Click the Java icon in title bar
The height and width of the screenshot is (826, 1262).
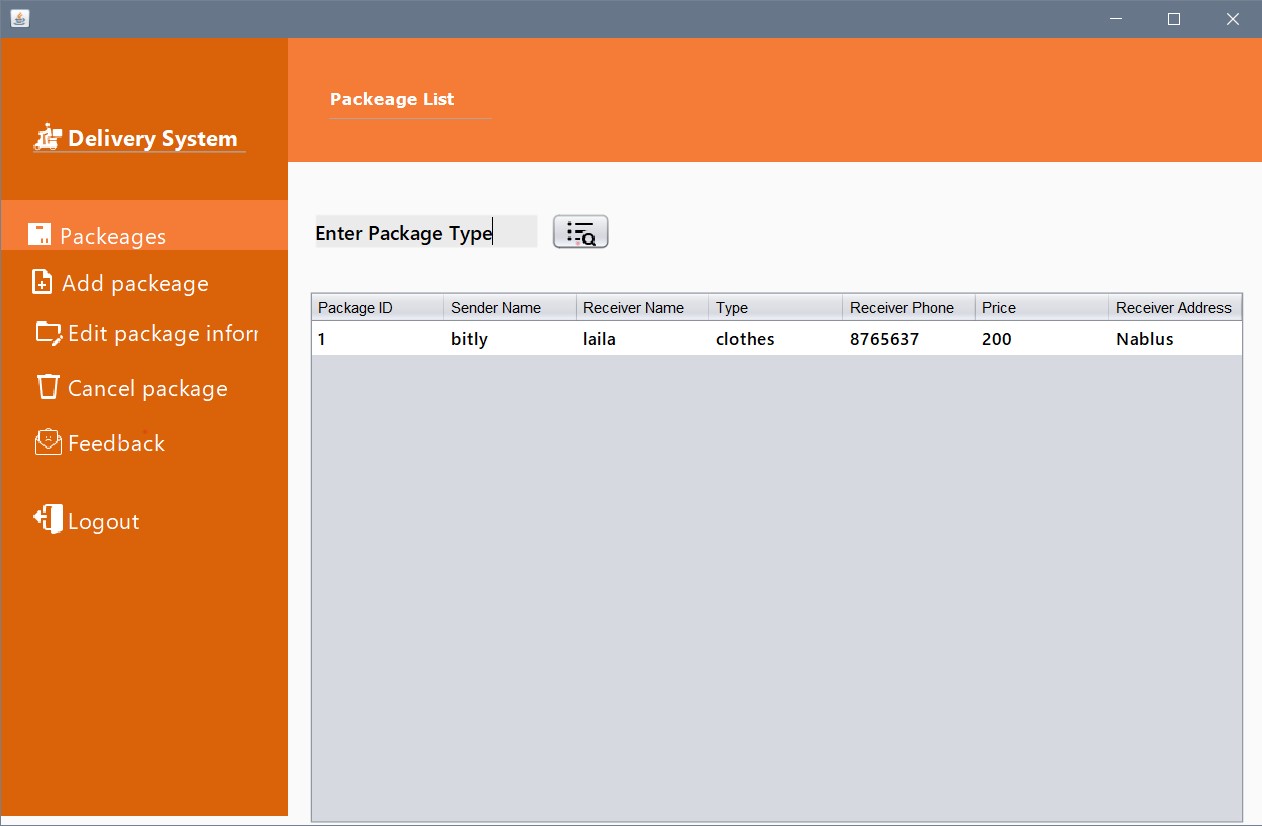click(19, 18)
